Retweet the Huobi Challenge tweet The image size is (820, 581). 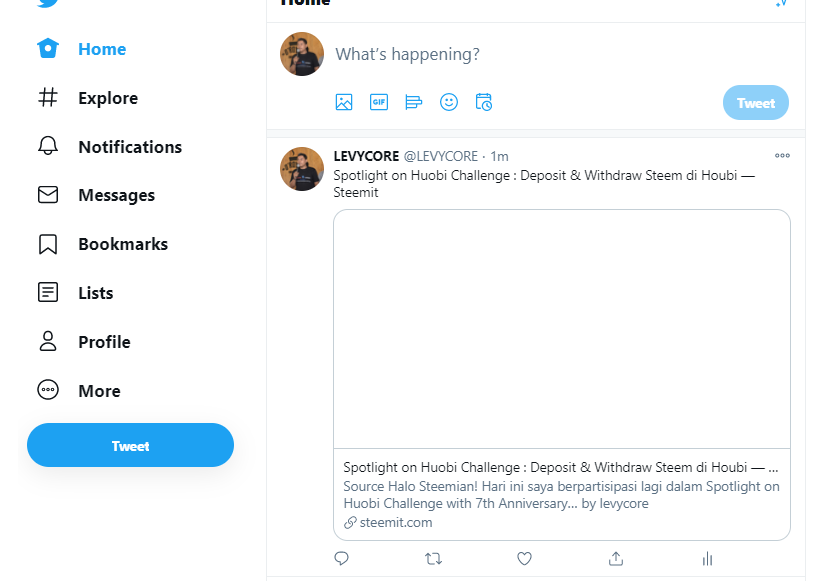[434, 559]
